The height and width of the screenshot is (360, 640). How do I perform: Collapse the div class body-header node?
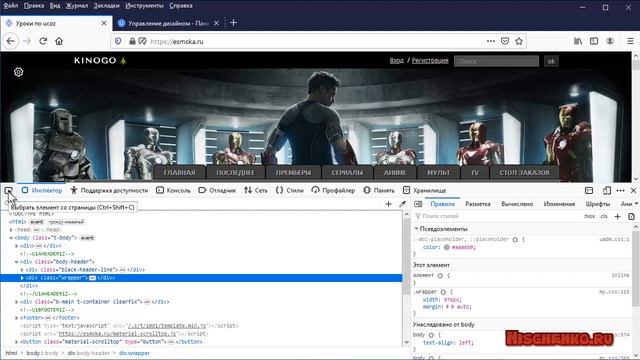[x=17, y=262]
